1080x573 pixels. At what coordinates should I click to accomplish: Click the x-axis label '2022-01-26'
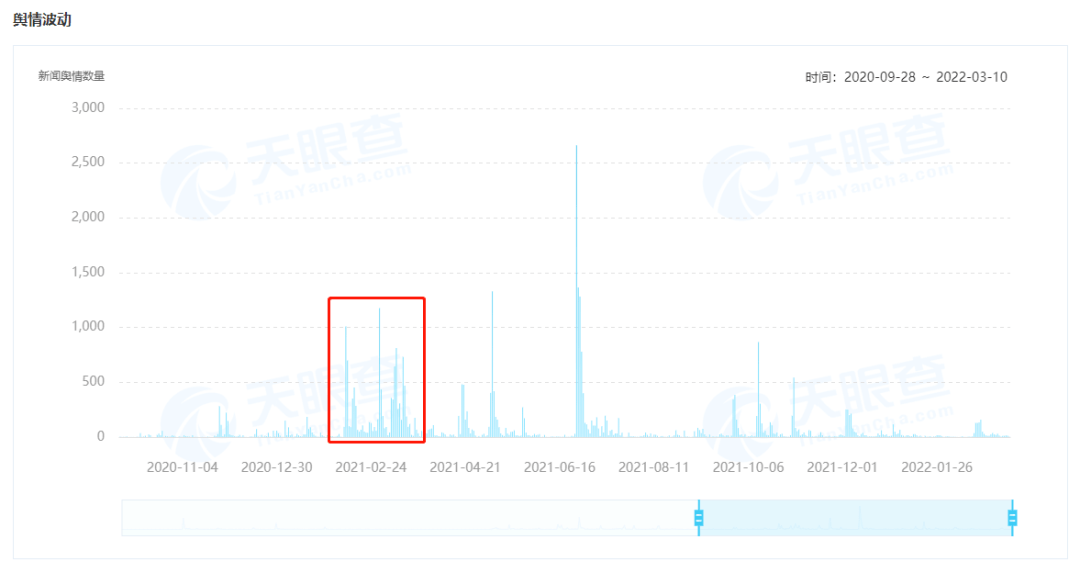click(937, 467)
